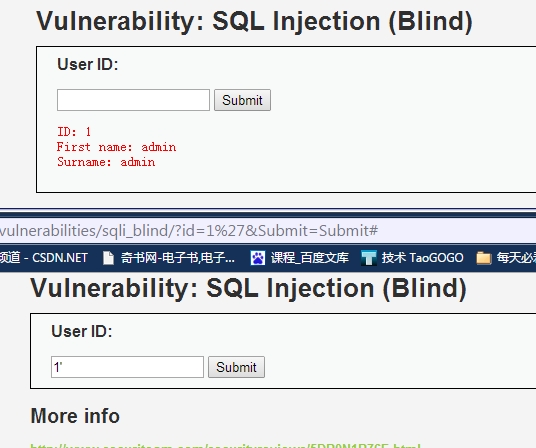Click the Submit button next to empty field
This screenshot has height=448, width=536.
coord(242,100)
